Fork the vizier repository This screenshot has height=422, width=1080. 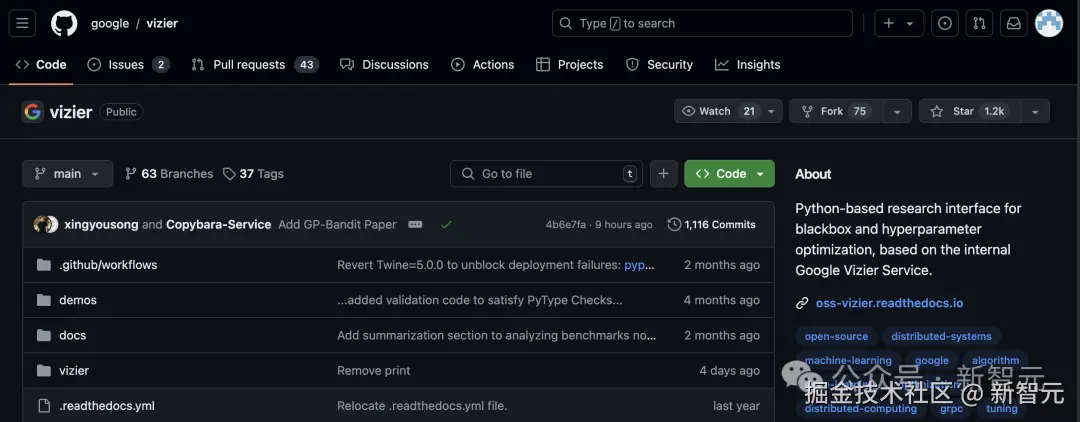832,111
